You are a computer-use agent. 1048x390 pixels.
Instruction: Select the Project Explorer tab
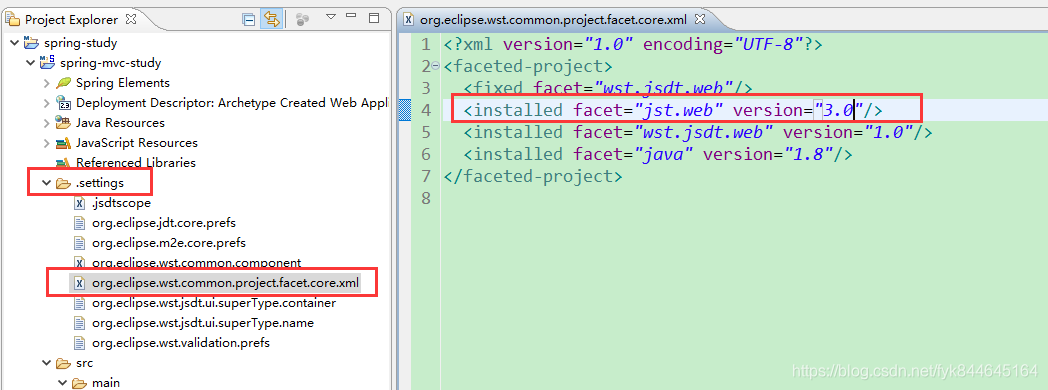71,20
